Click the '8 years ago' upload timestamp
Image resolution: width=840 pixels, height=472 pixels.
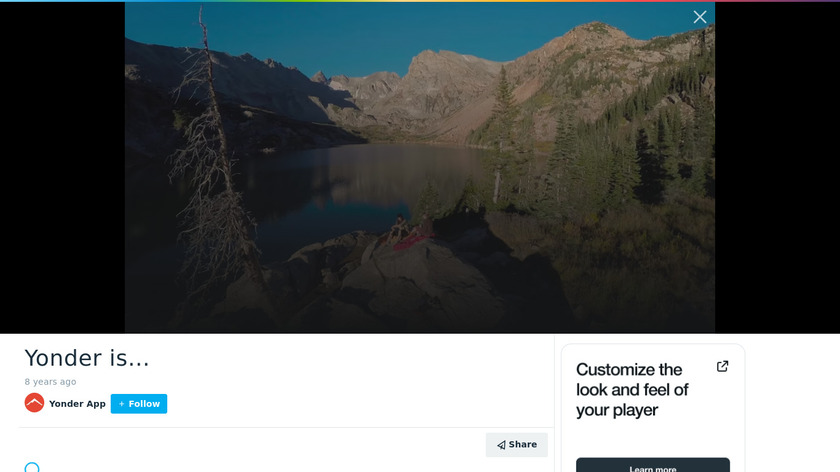[x=50, y=381]
